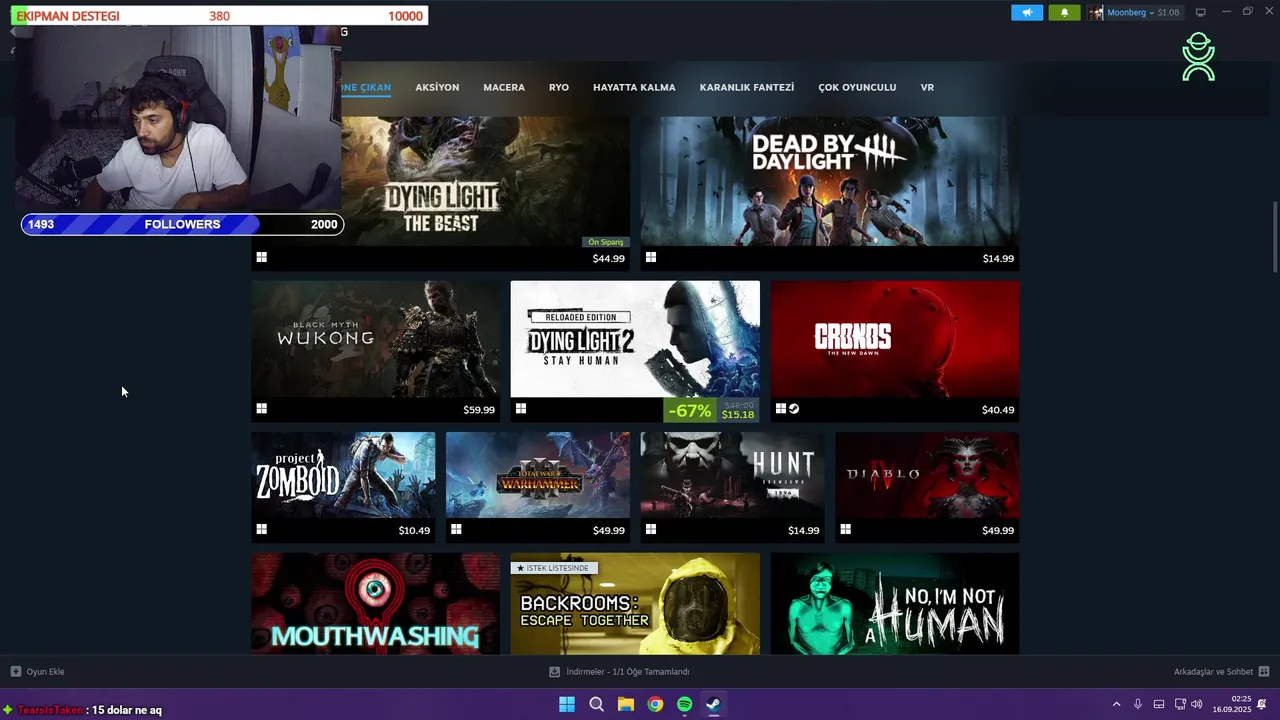Open Google Chrome from taskbar
The image size is (1280, 720).
pos(655,704)
